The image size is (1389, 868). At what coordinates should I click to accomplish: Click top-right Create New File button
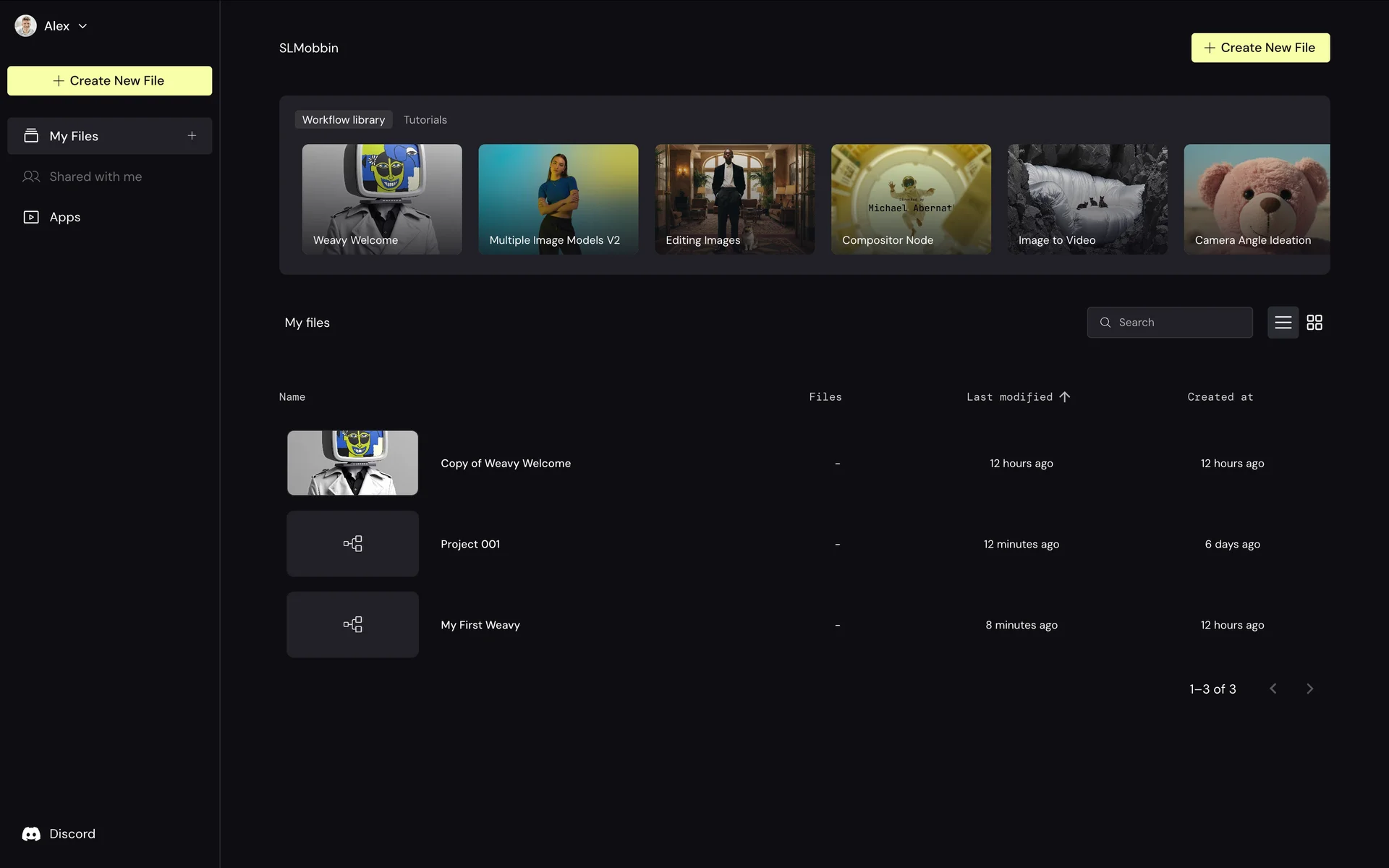1260,48
